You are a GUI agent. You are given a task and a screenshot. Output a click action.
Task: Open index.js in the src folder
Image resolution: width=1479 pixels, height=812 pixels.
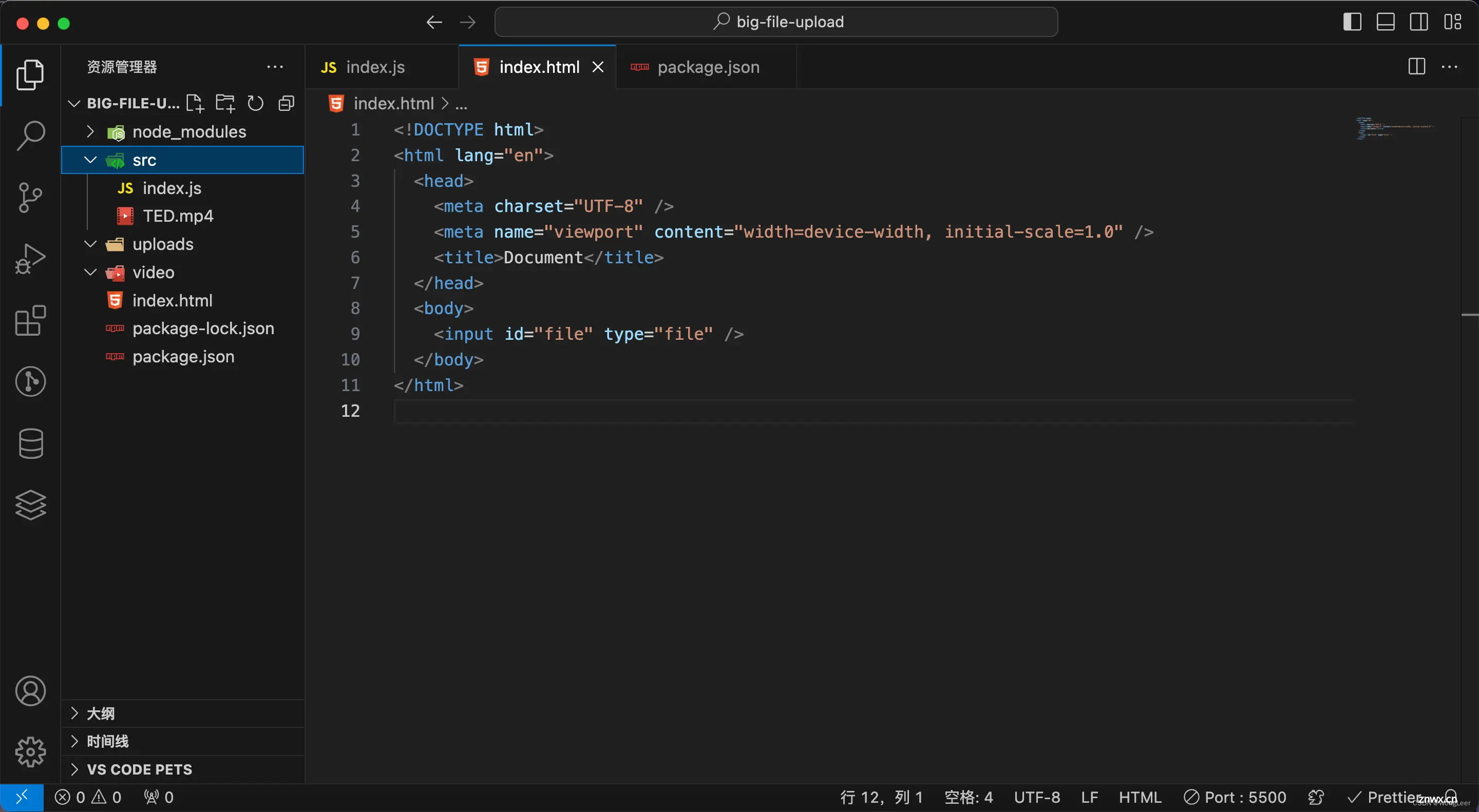pos(183,188)
